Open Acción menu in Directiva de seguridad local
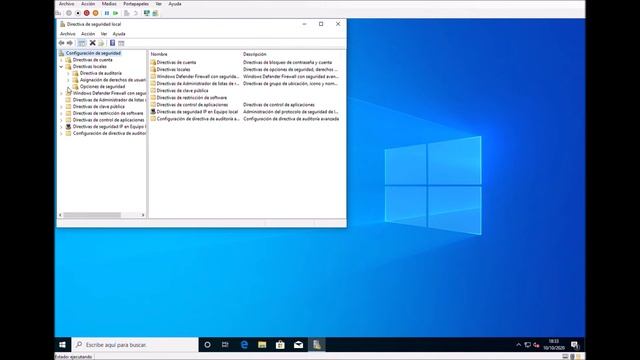This screenshot has height=360, width=640. pyautogui.click(x=88, y=34)
